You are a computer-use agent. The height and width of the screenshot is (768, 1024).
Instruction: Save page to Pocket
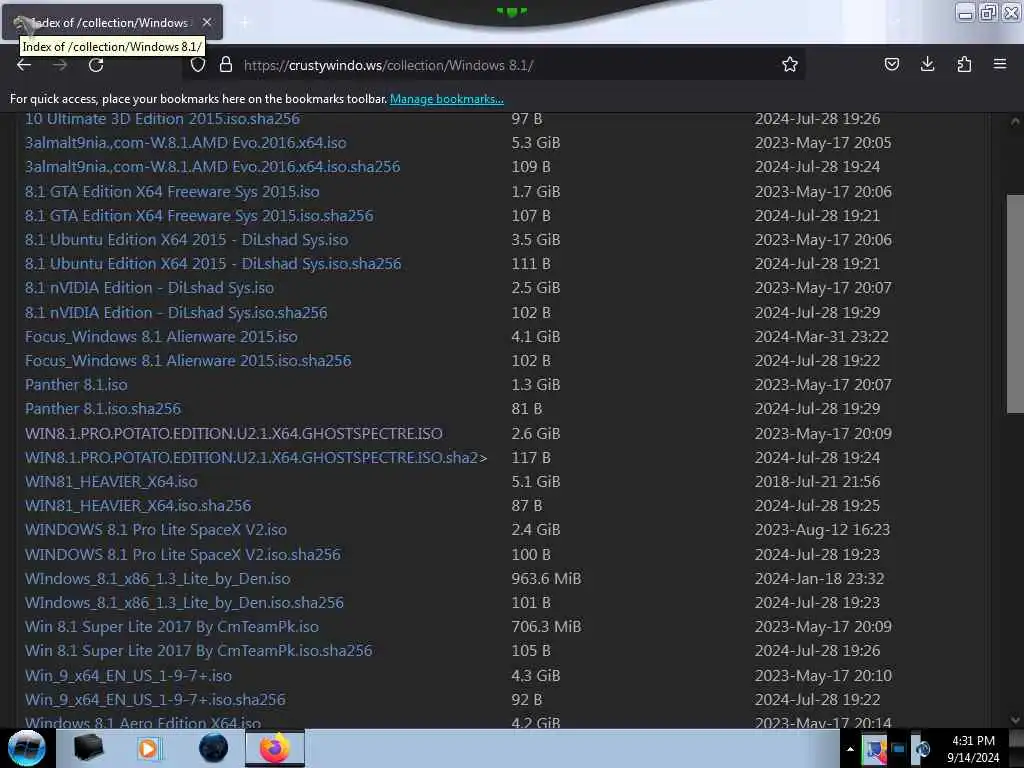tap(891, 64)
